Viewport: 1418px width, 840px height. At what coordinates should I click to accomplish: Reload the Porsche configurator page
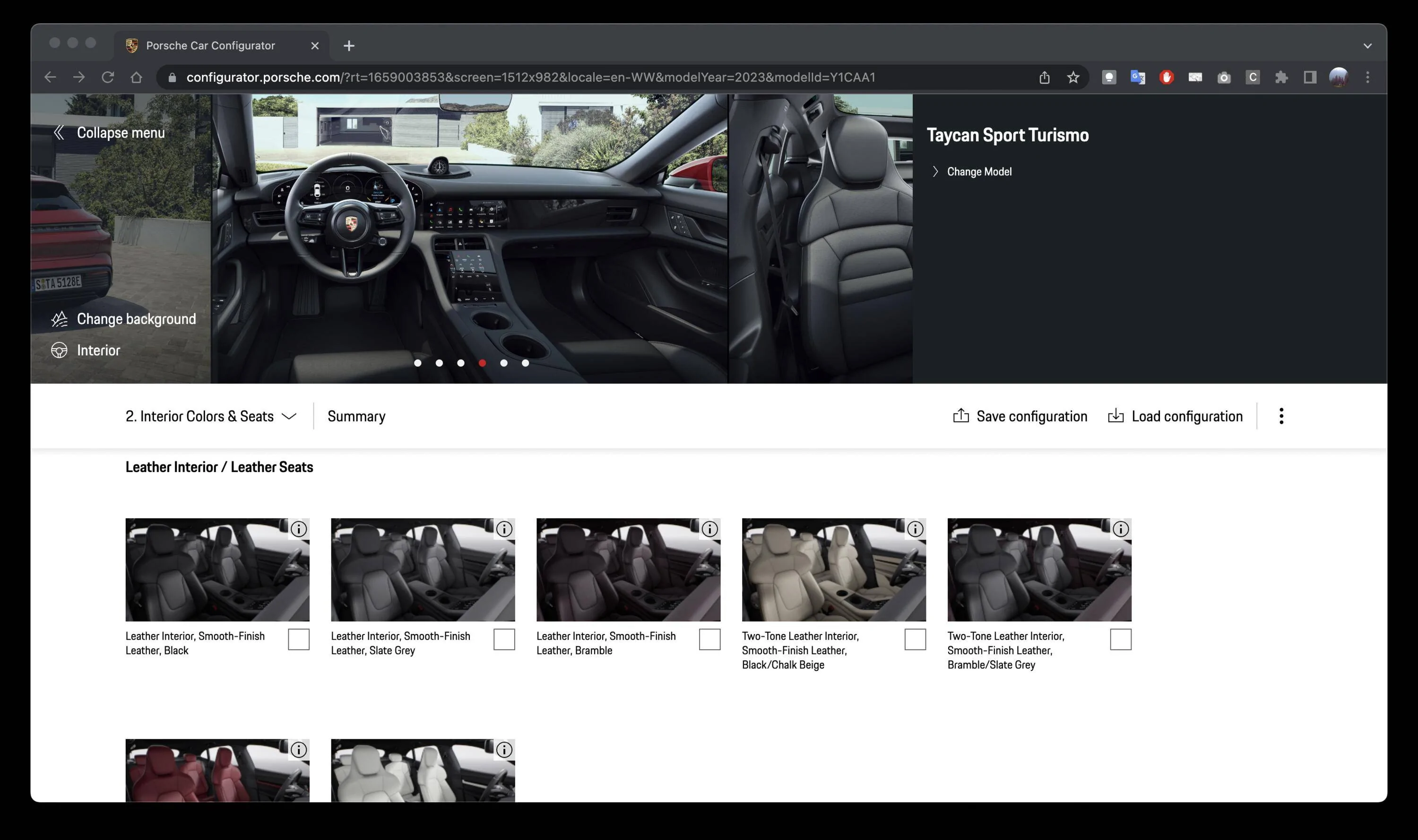108,77
